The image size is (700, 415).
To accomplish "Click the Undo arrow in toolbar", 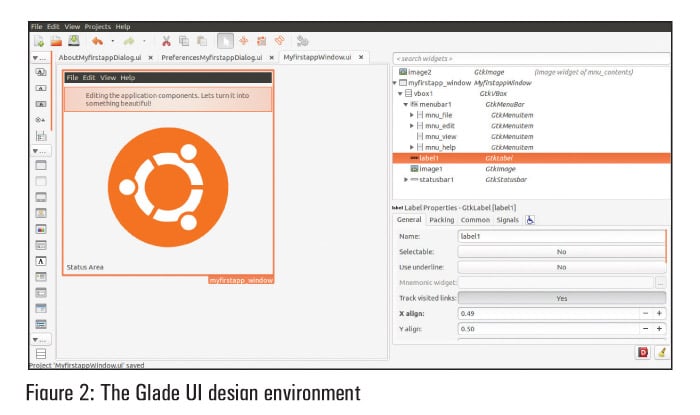I will click(97, 41).
